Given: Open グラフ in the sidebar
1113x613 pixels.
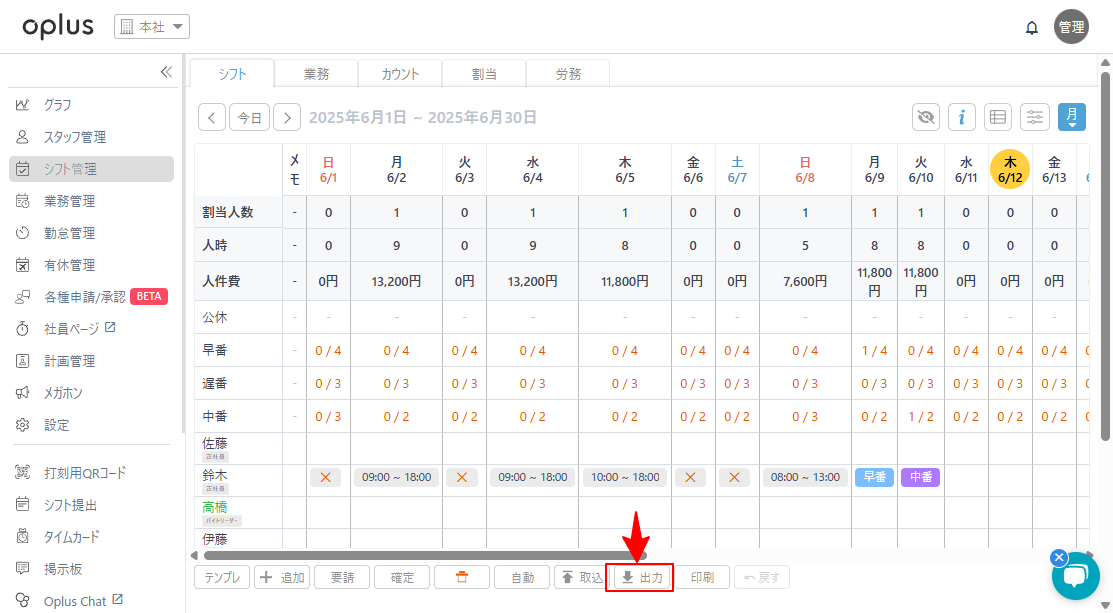Looking at the screenshot, I should click(57, 105).
